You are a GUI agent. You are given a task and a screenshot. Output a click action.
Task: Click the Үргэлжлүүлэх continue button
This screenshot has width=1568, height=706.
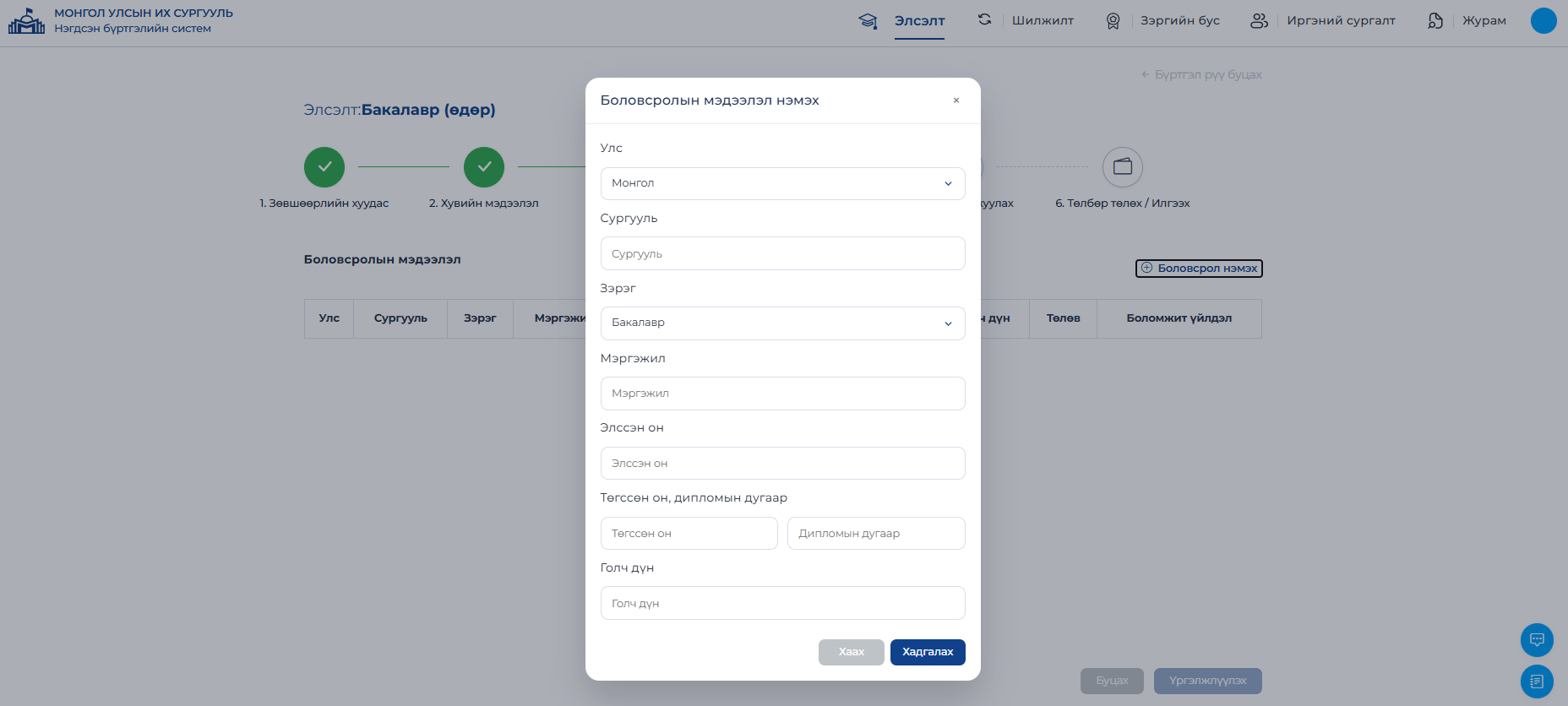[1208, 681]
